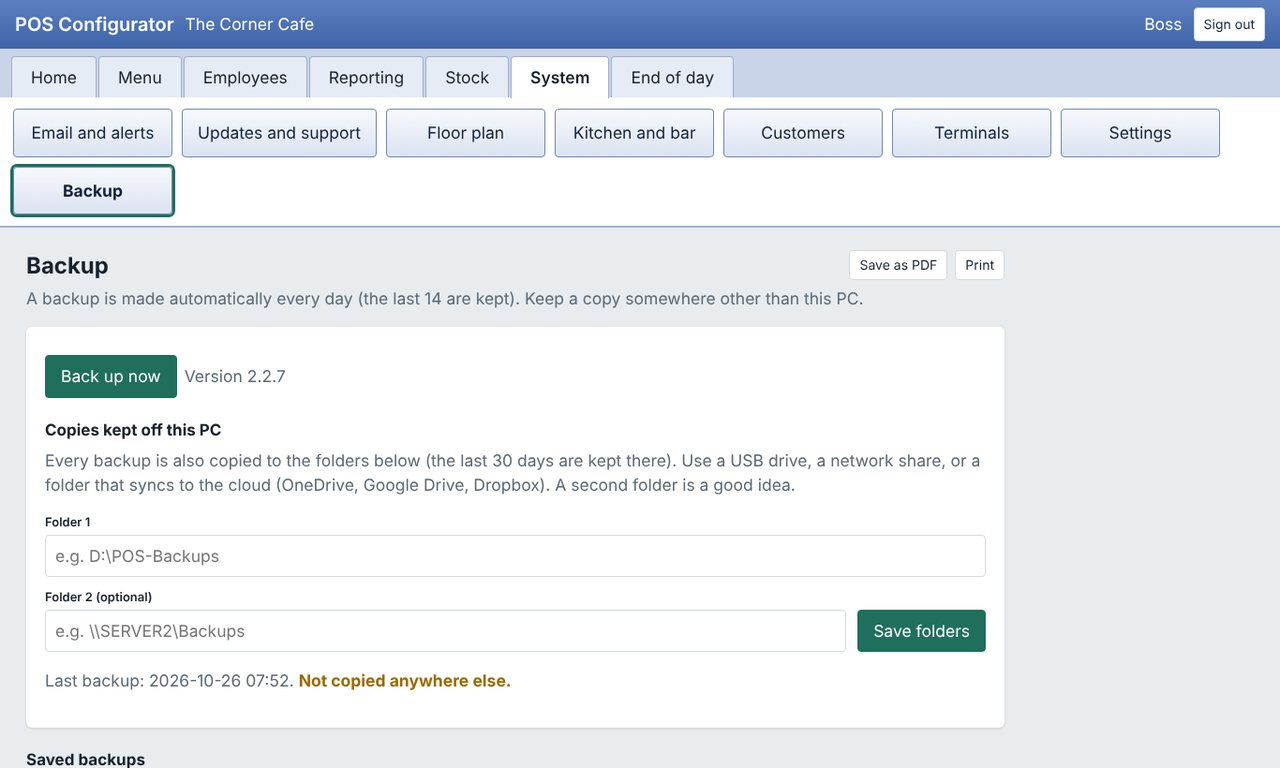The height and width of the screenshot is (768, 1280).
Task: Click the Print button
Action: point(980,265)
